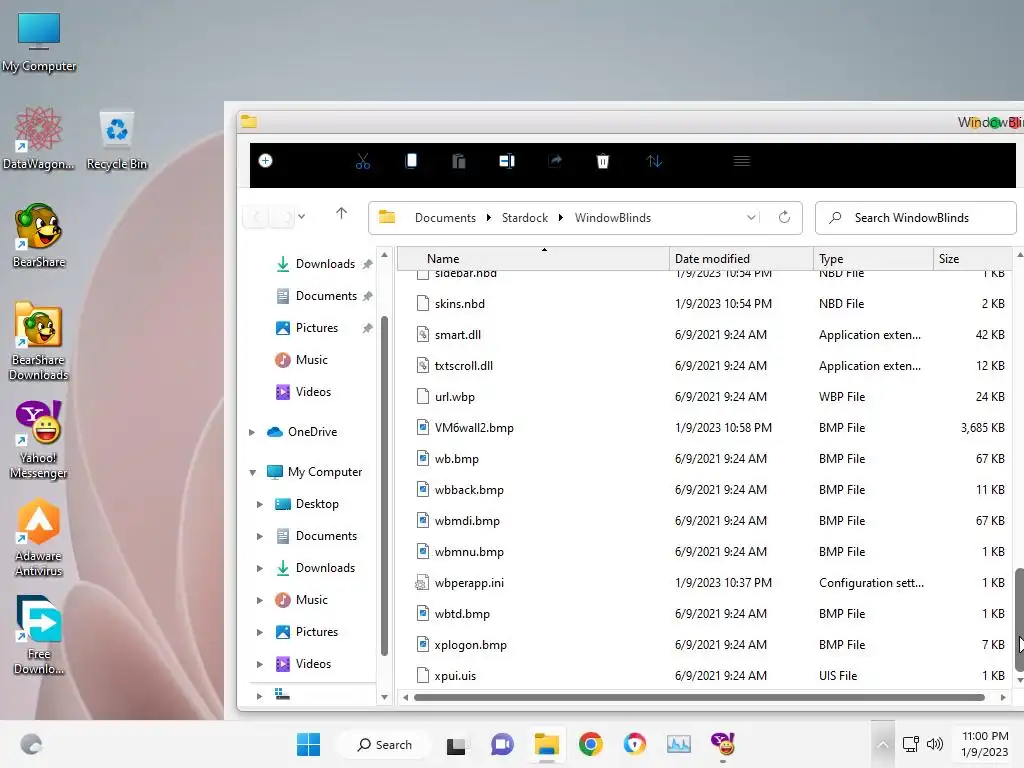Expand Downloads under My Computer
Viewport: 1024px width, 768px height.
260,568
